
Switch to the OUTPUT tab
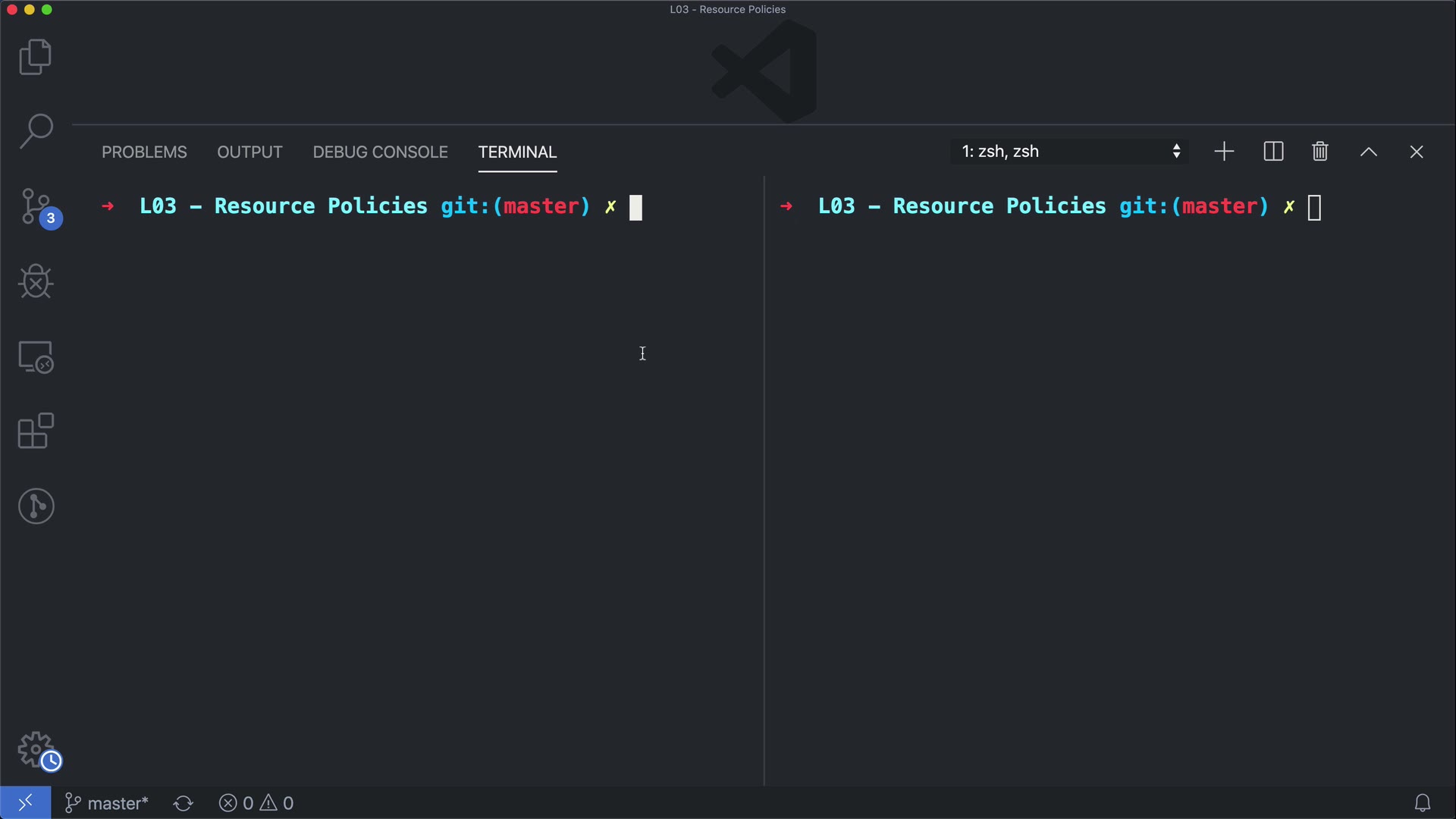click(249, 152)
